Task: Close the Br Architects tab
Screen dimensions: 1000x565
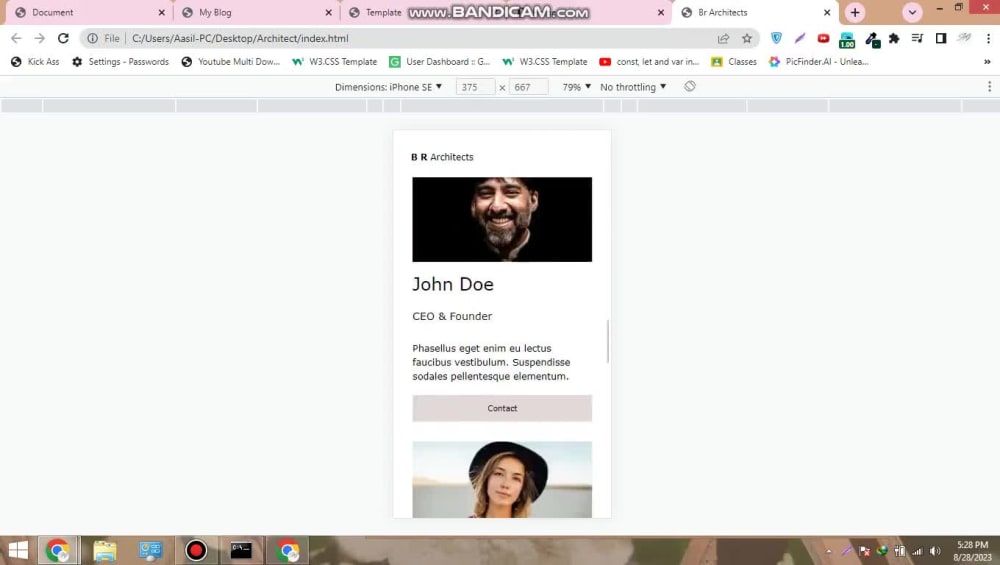Action: point(827,12)
